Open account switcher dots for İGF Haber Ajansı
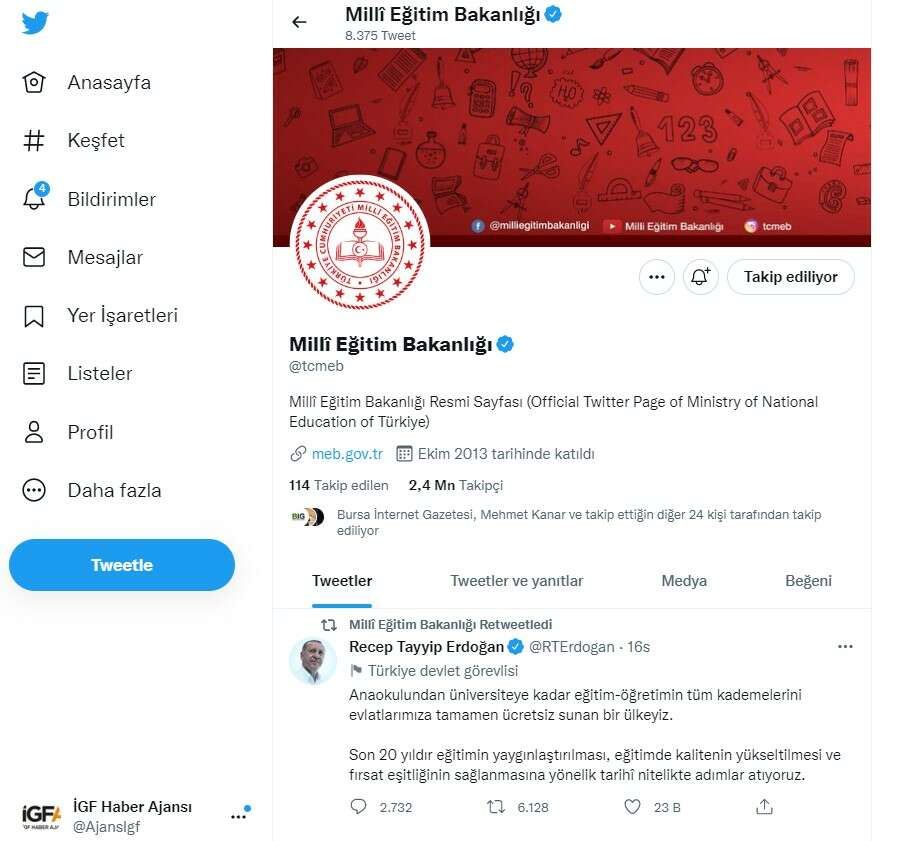Image resolution: width=900 pixels, height=841 pixels. pos(238,815)
